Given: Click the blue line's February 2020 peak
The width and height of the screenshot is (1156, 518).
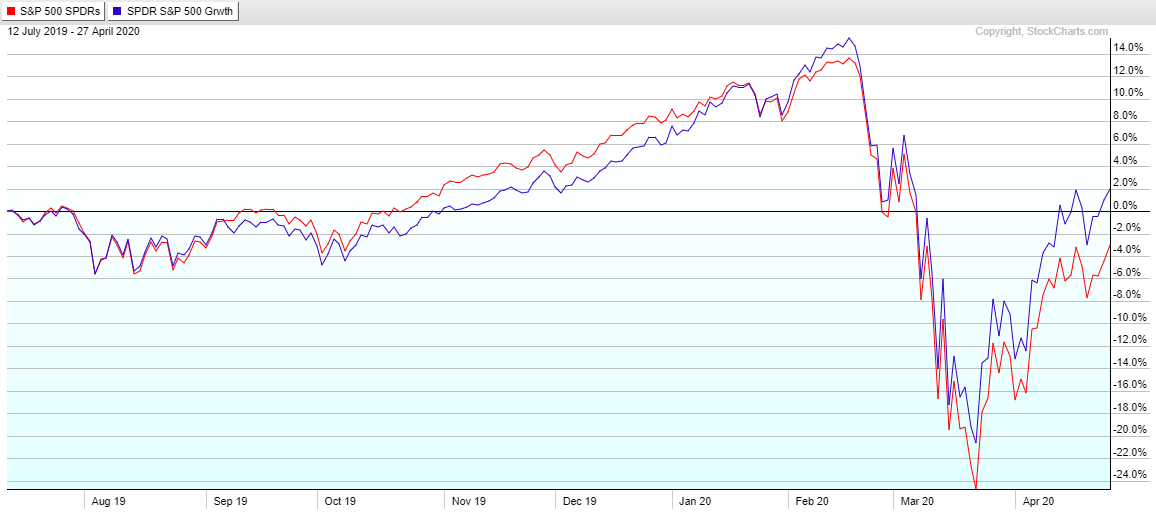Looking at the screenshot, I should [849, 38].
